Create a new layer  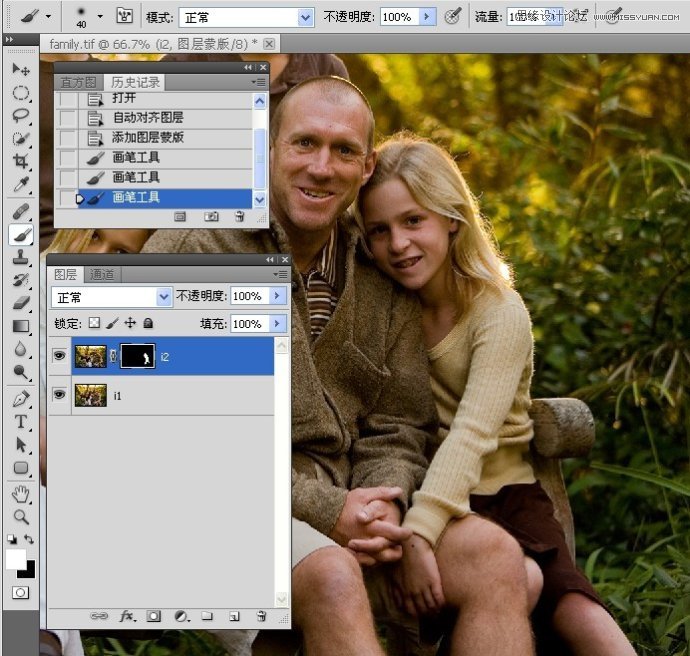click(234, 617)
